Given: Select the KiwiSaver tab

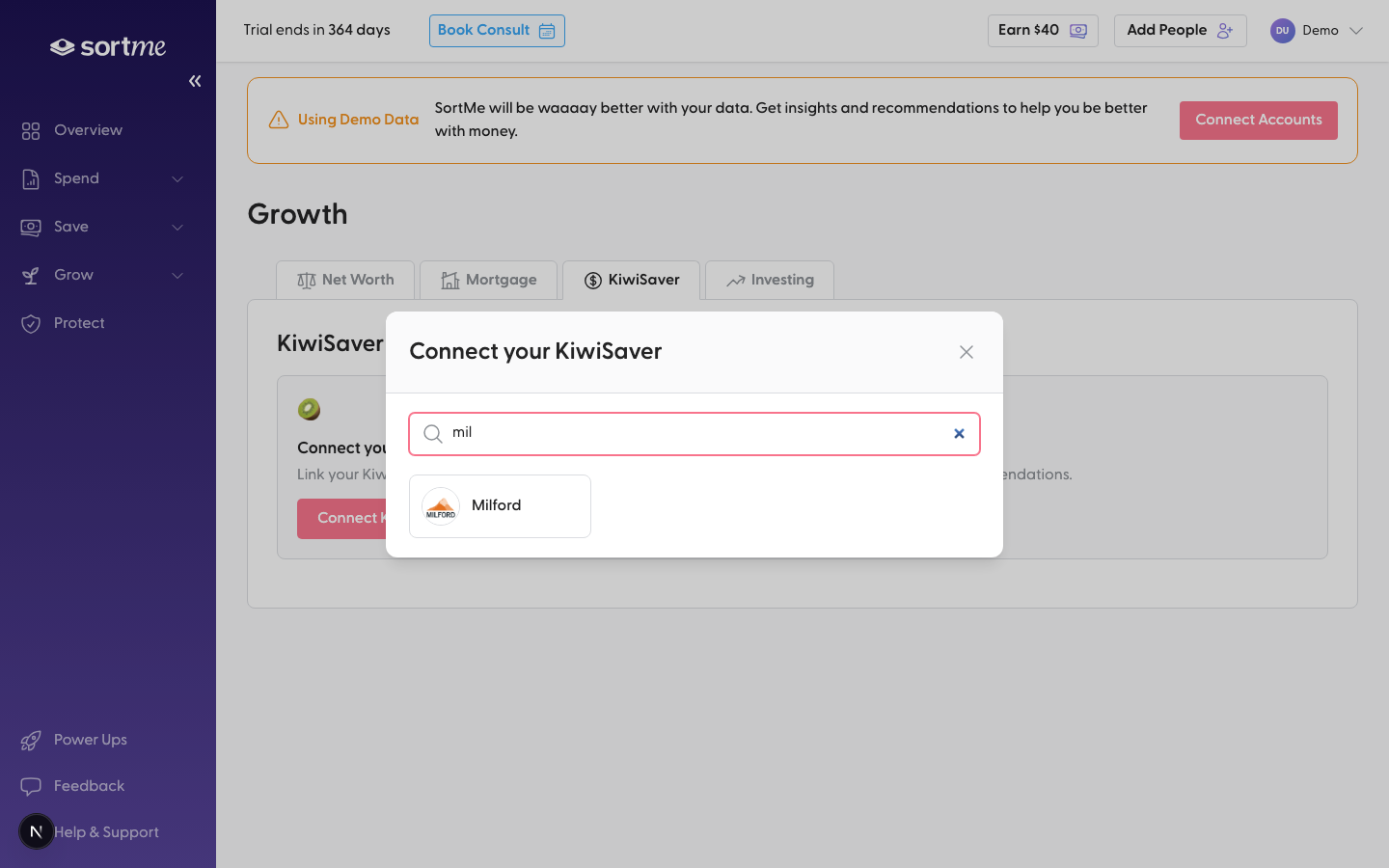Looking at the screenshot, I should (631, 280).
